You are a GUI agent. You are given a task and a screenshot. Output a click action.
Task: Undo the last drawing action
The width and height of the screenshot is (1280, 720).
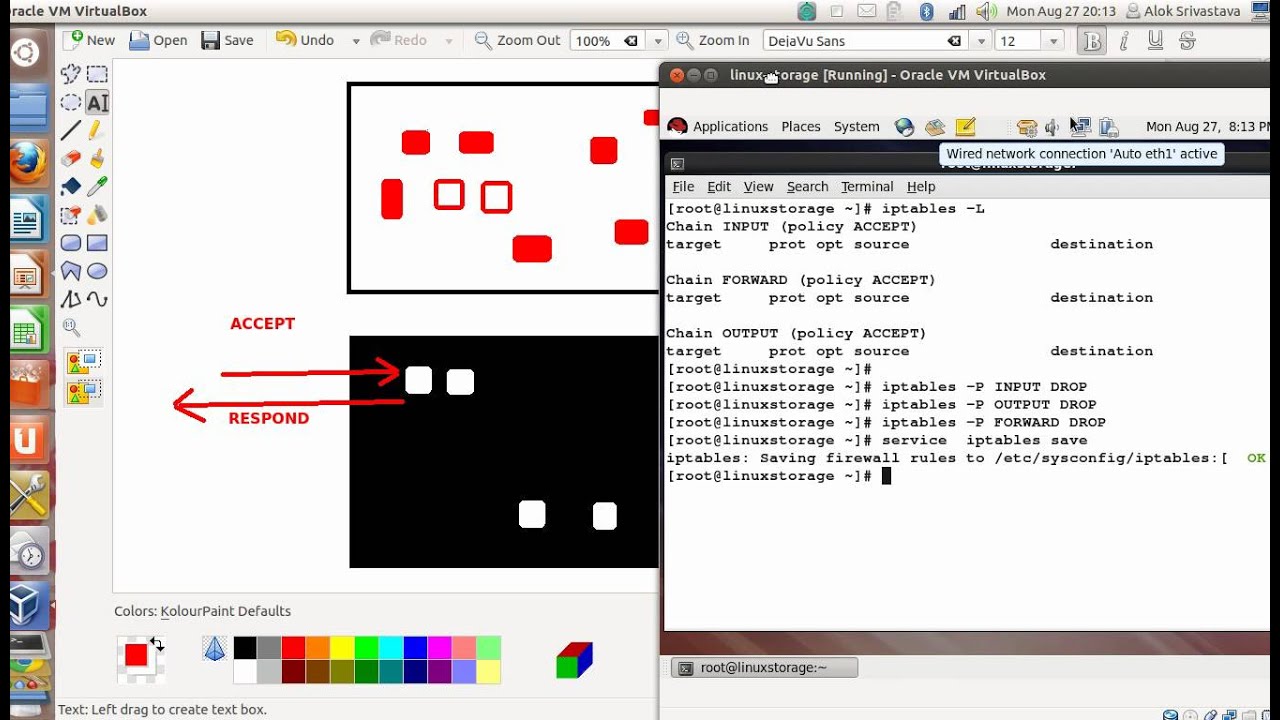click(305, 40)
